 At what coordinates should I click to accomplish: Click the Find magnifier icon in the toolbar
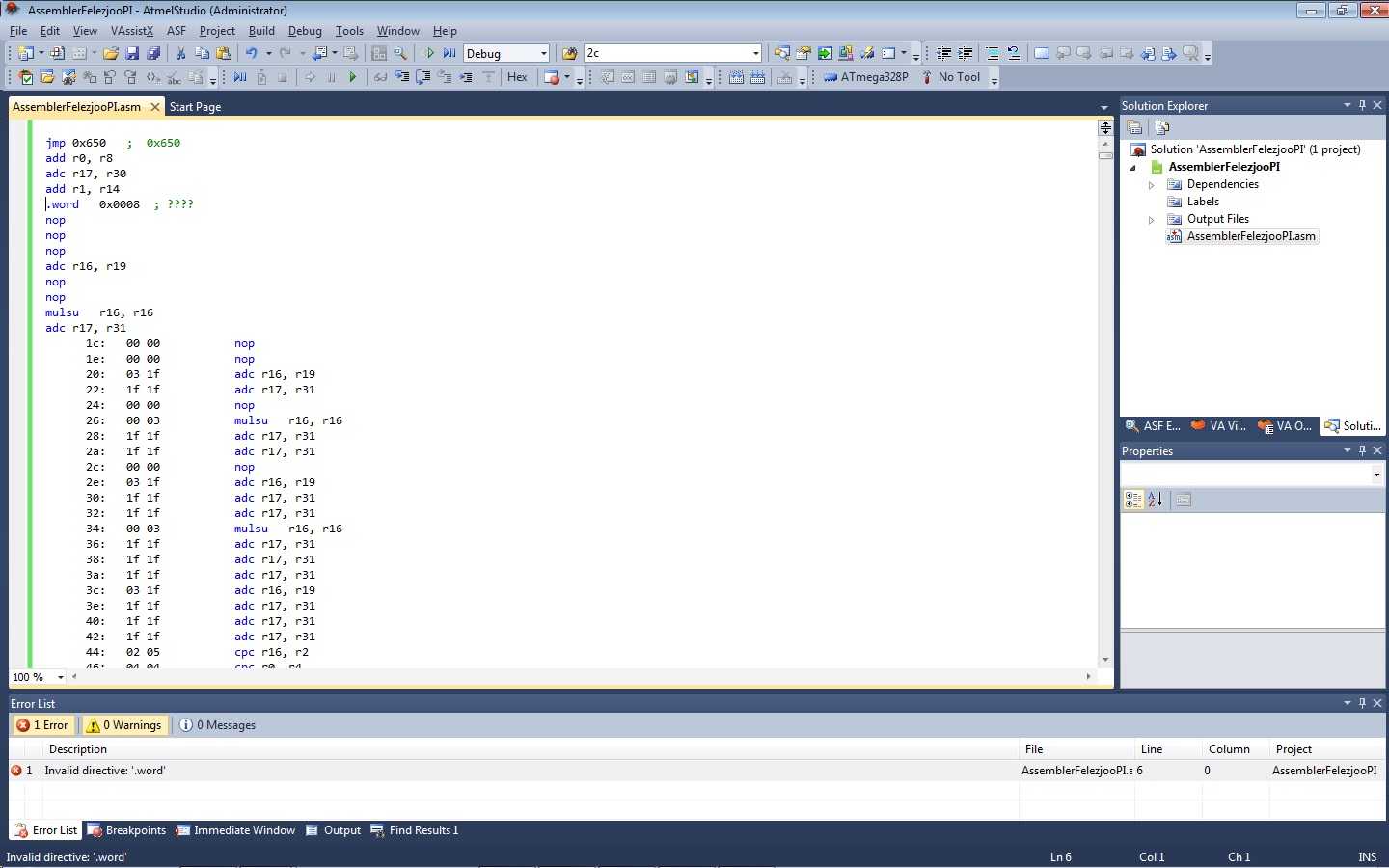click(x=400, y=54)
